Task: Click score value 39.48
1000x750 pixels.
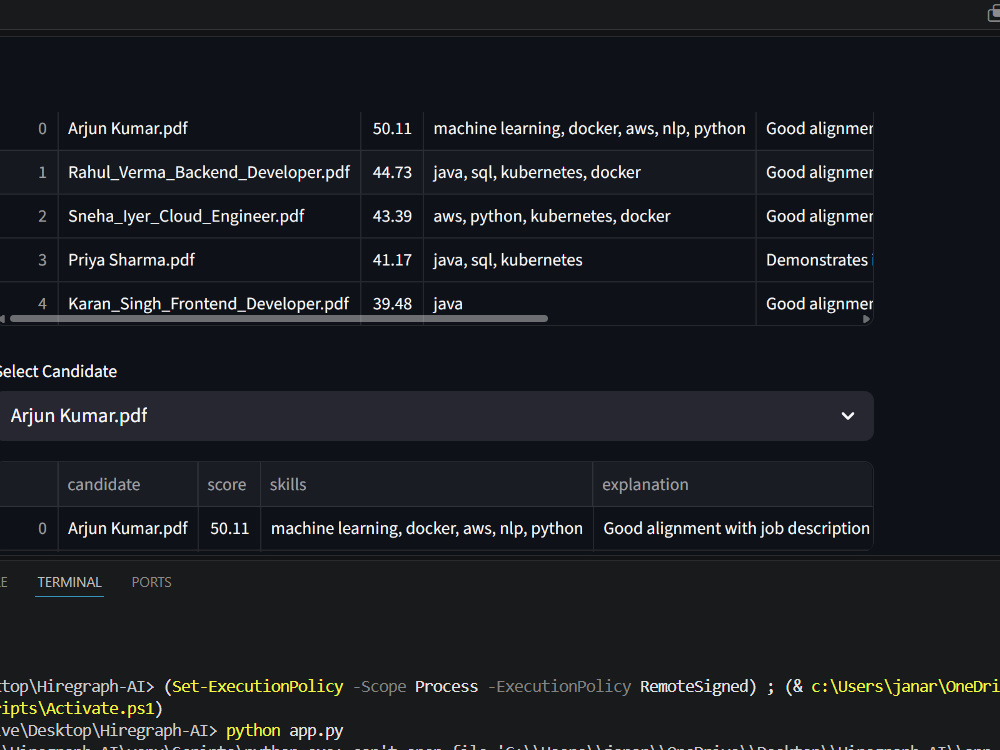Action: (392, 304)
